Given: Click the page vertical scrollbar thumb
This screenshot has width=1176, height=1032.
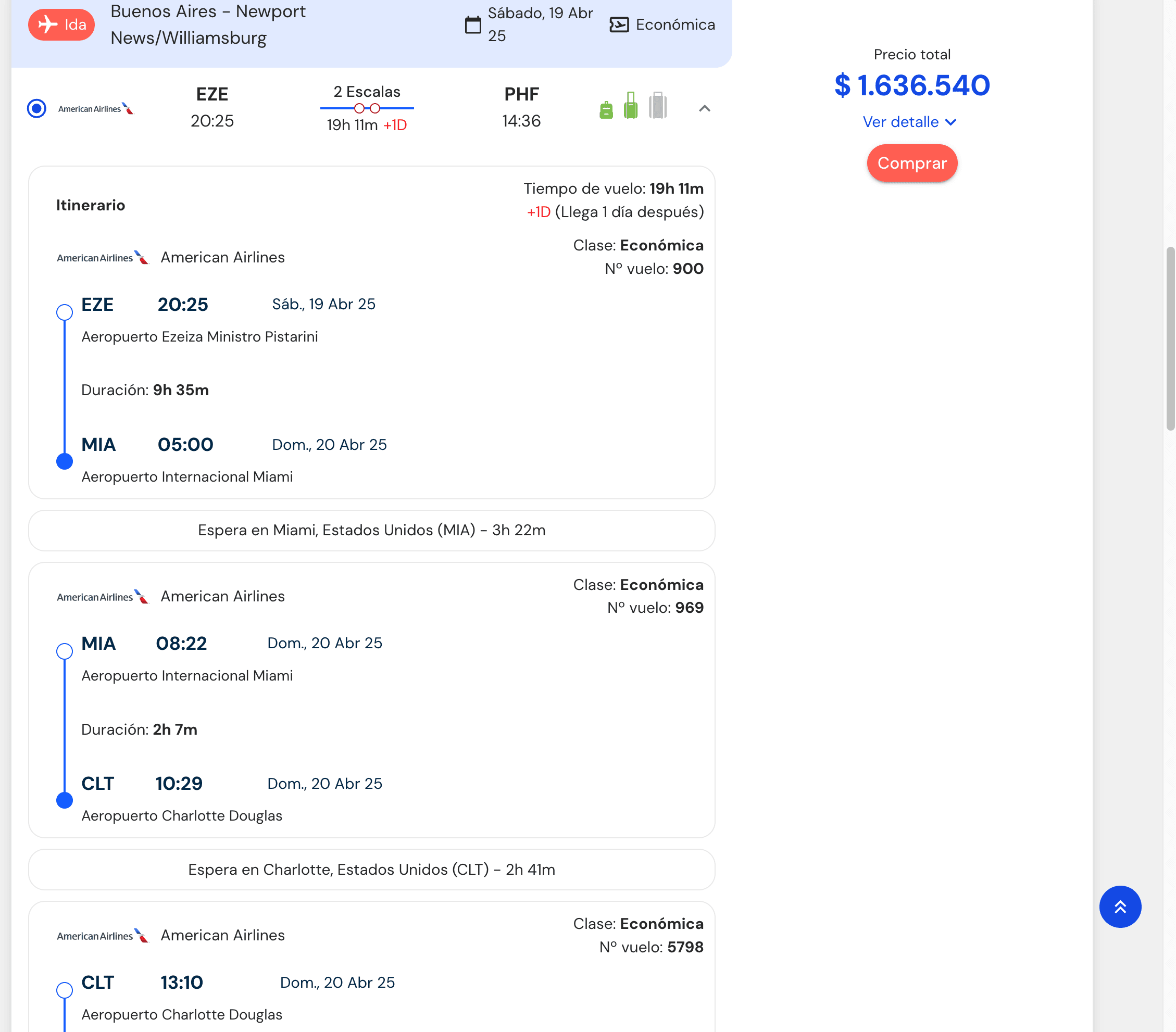Looking at the screenshot, I should coord(1170,338).
